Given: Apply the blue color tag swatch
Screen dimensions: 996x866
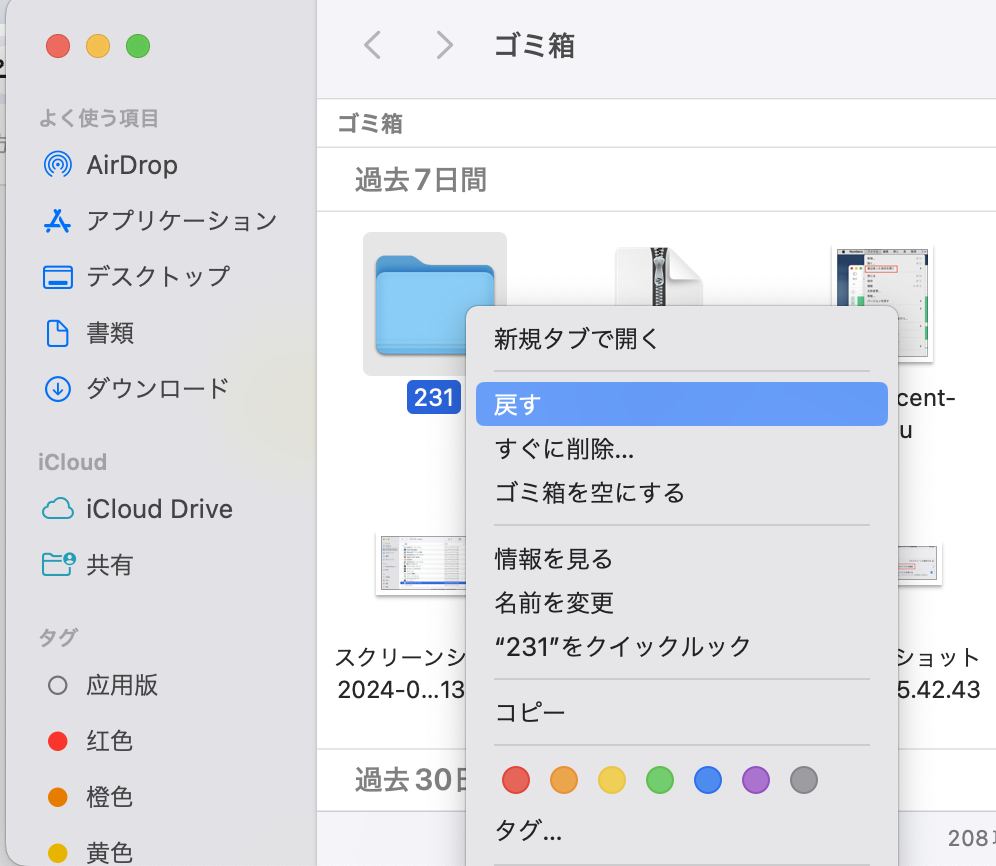Looking at the screenshot, I should pyautogui.click(x=708, y=779).
